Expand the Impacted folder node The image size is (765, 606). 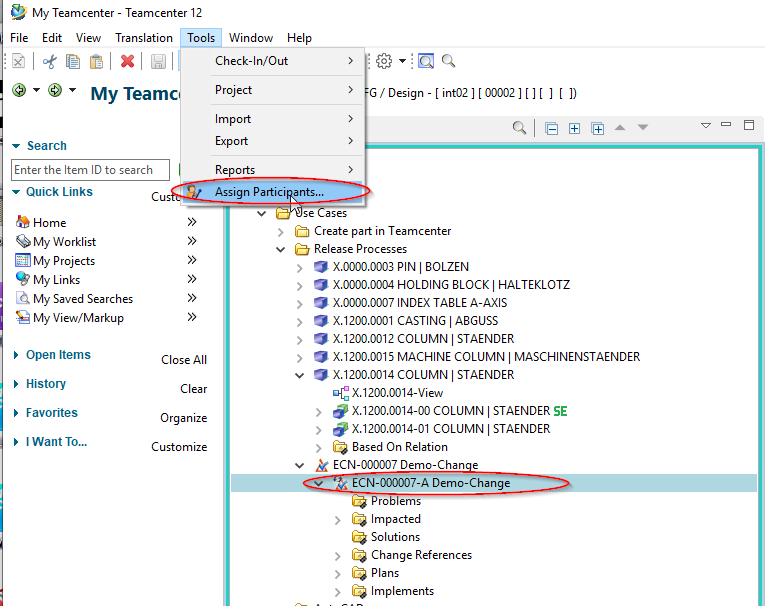pos(338,519)
